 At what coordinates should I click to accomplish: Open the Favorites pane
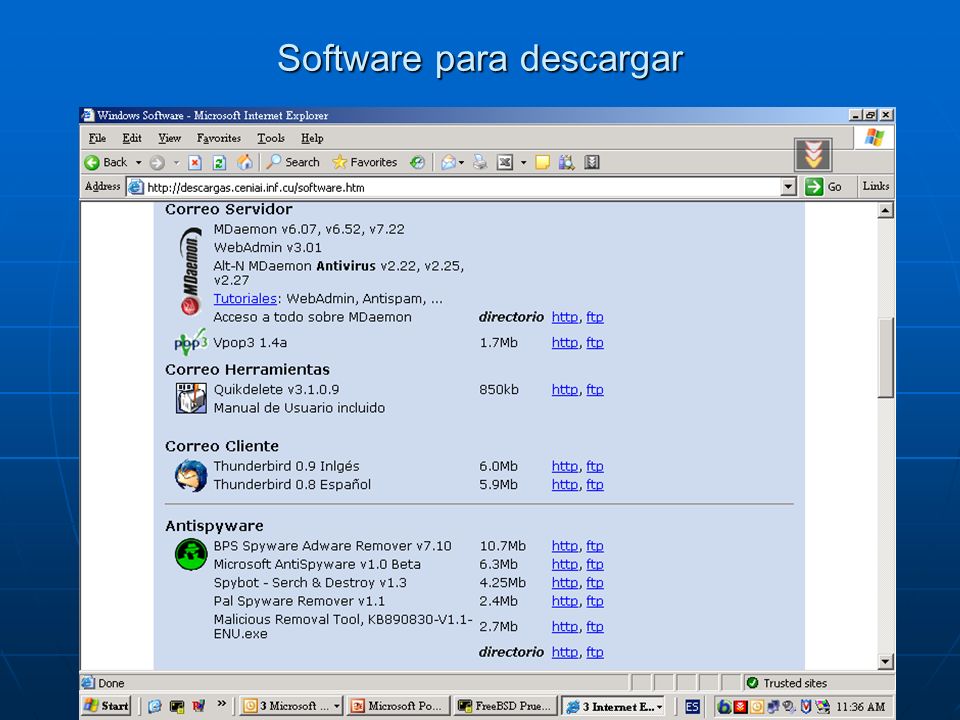364,162
